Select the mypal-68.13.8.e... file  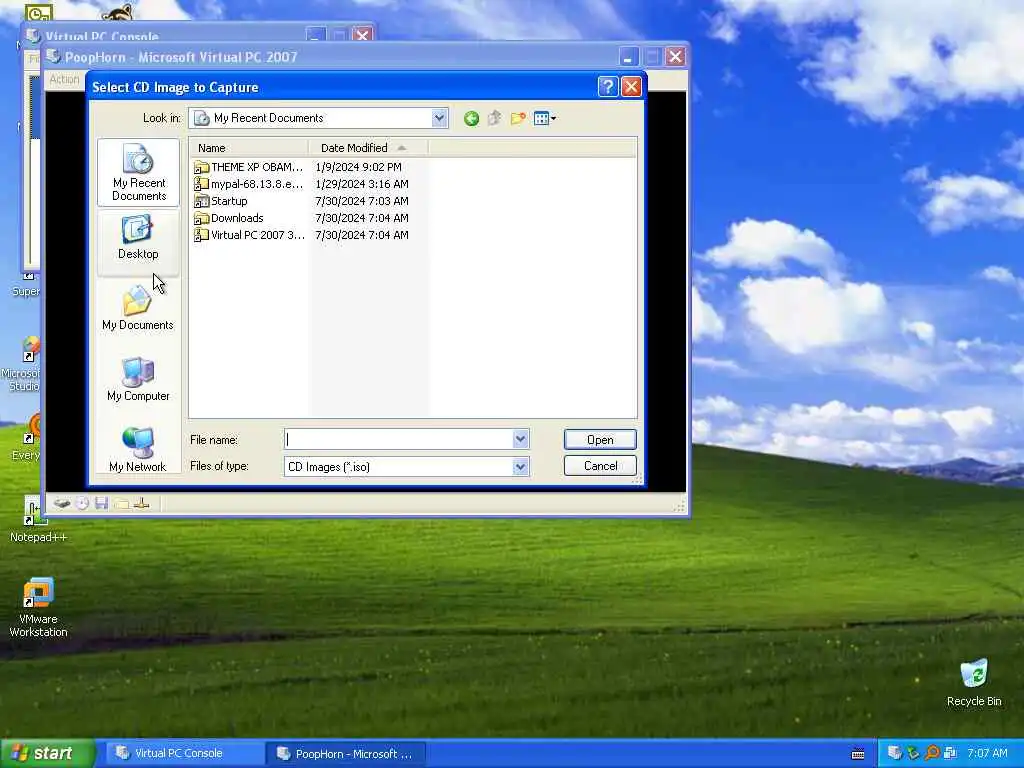(x=249, y=184)
